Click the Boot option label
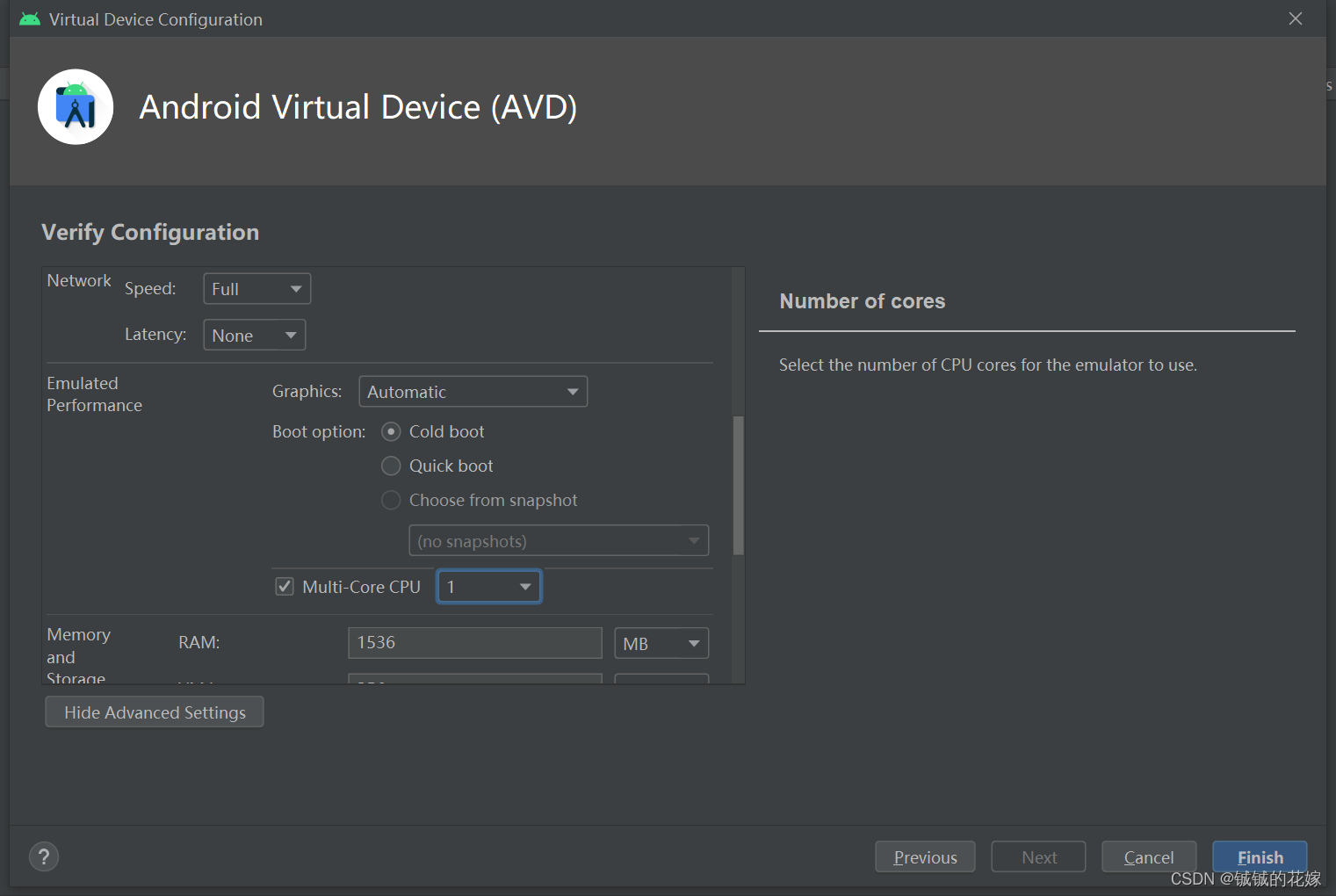The height and width of the screenshot is (896, 1336). (319, 432)
